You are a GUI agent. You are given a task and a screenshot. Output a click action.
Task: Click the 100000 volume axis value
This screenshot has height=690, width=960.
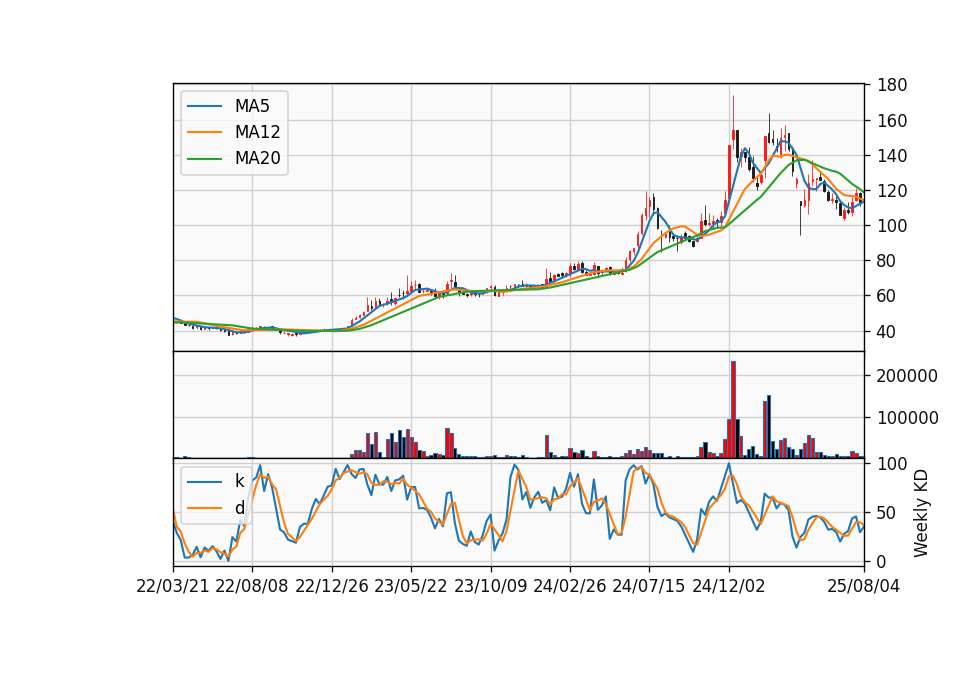(x=907, y=418)
